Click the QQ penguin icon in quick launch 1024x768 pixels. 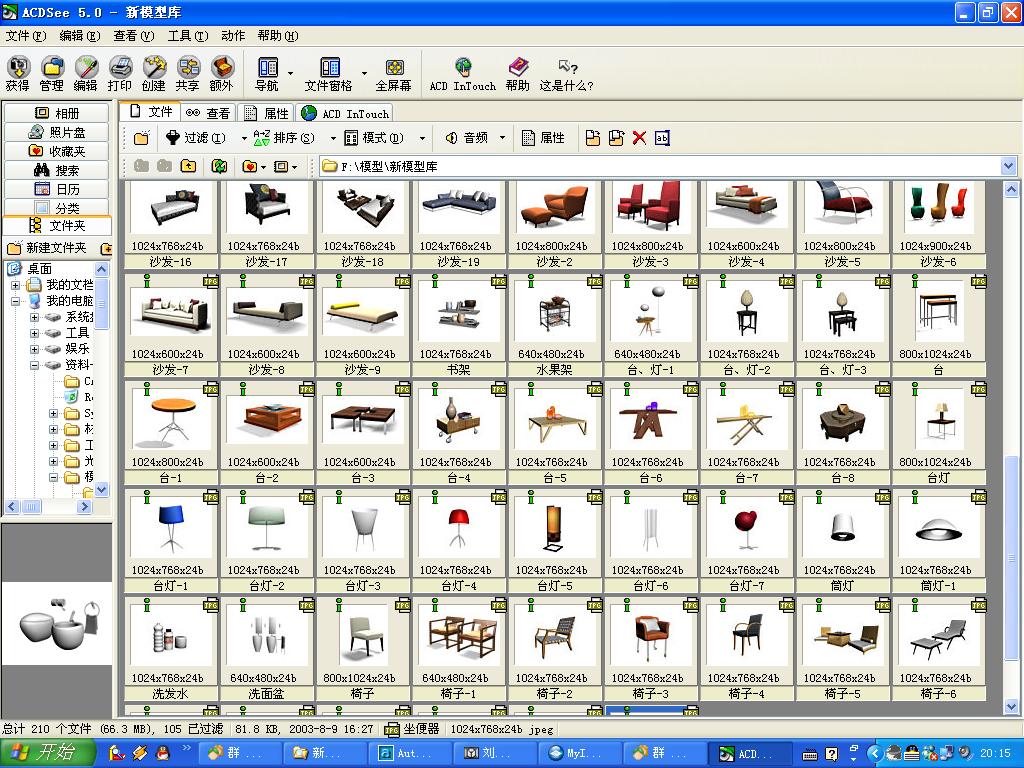[x=163, y=753]
